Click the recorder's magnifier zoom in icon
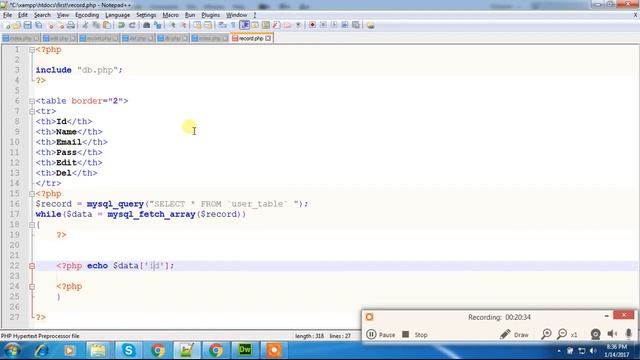Screen dimensions: 640x360 click(546, 334)
